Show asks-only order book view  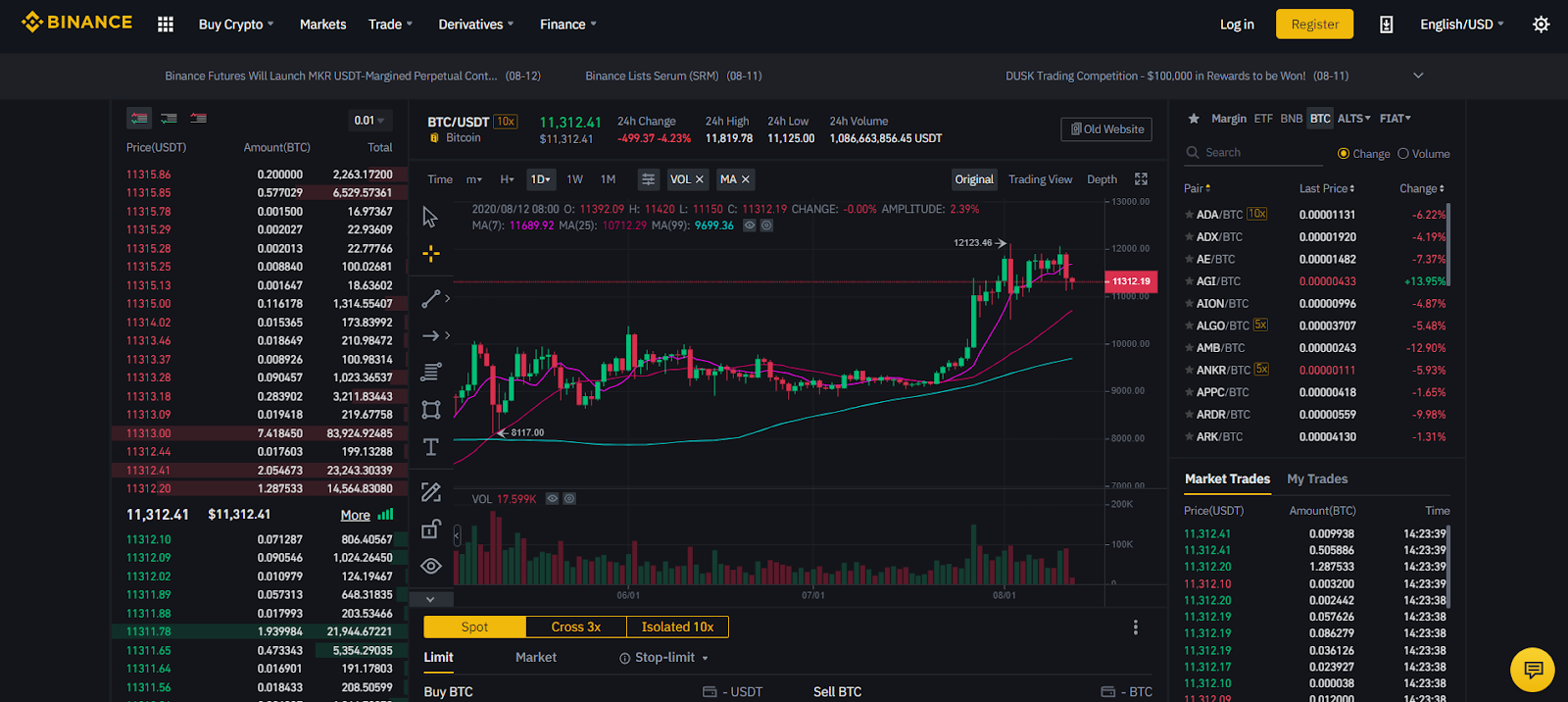point(198,119)
